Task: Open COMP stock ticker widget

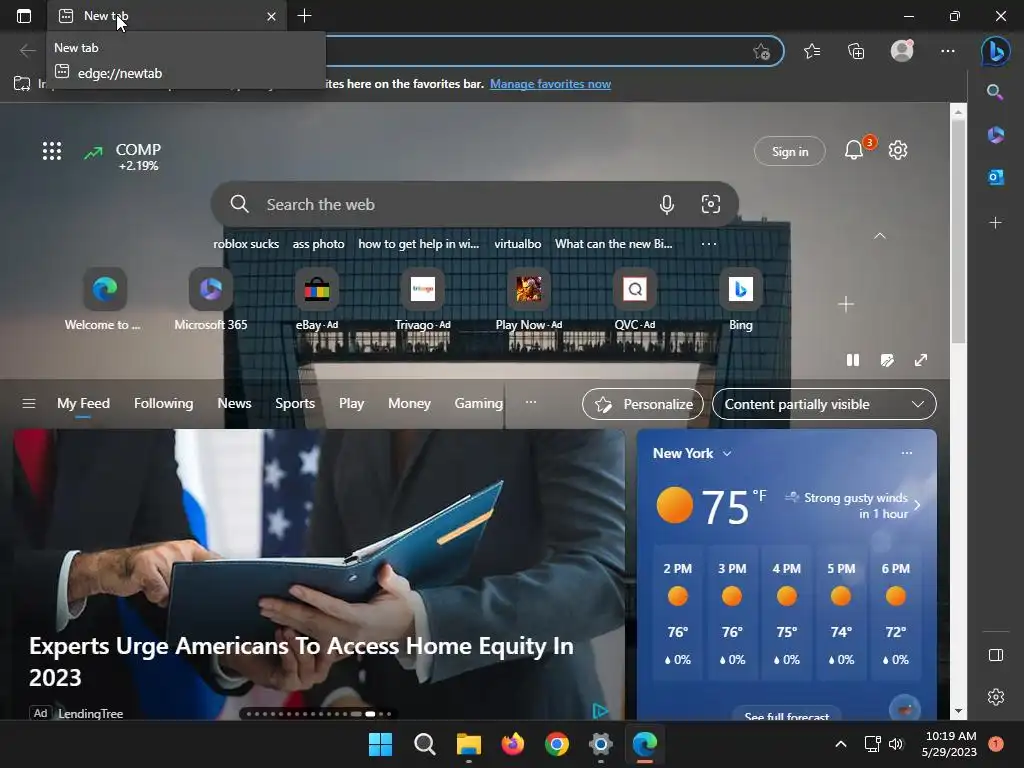Action: pos(123,157)
